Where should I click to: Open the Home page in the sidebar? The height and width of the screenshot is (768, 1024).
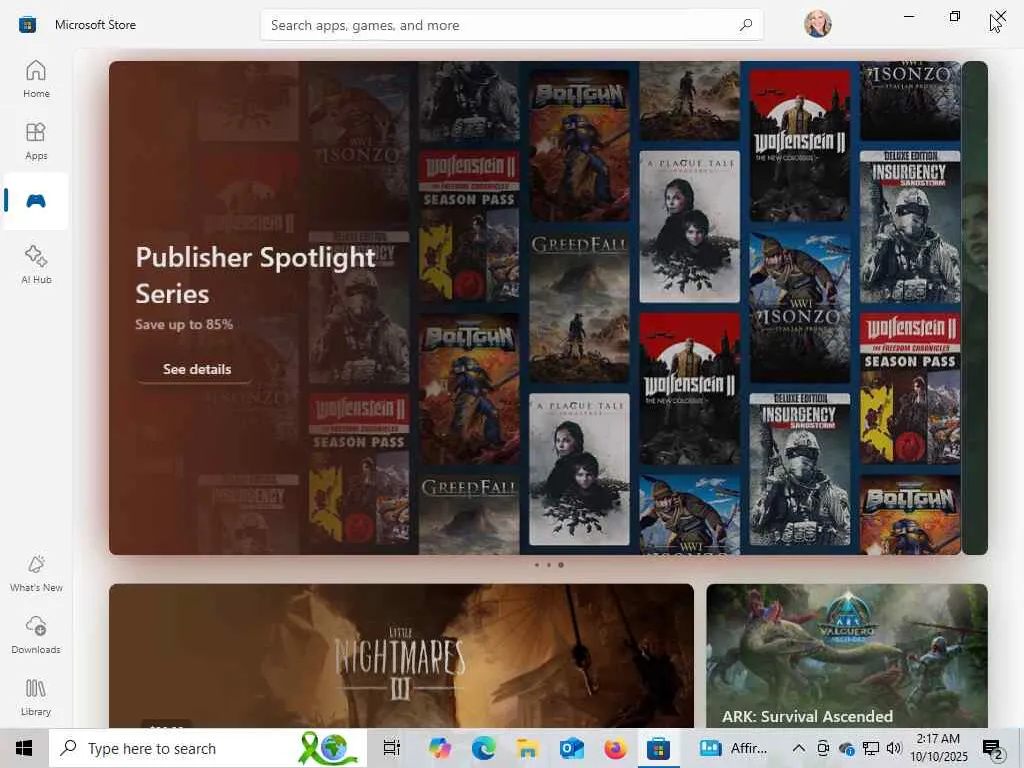point(36,79)
